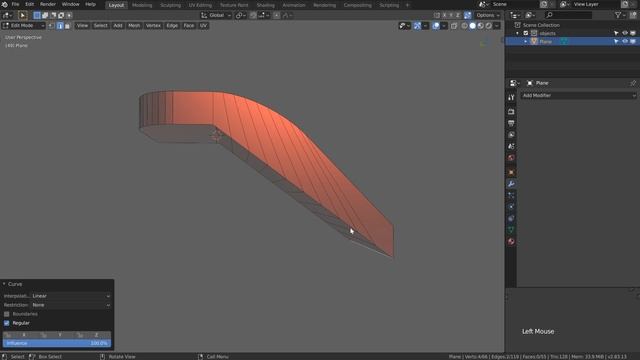Choose the invert selection mode icon
The image size is (640, 360).
[61, 16]
